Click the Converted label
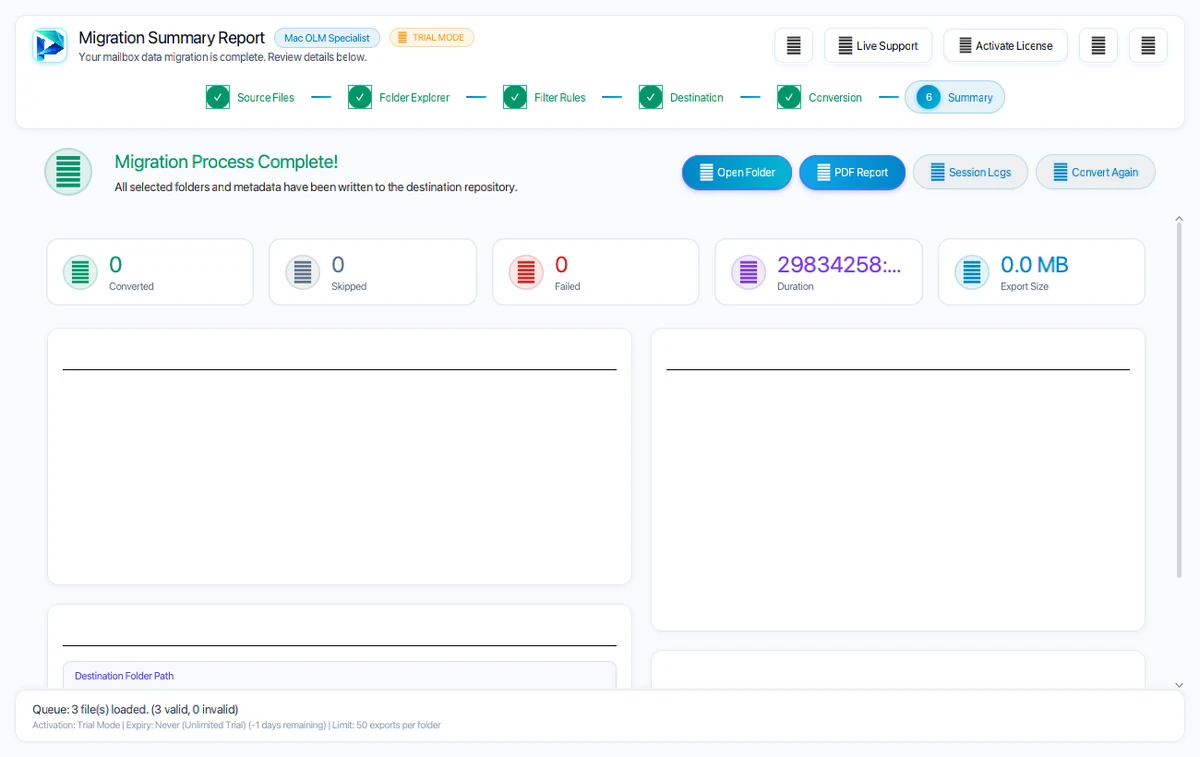 click(x=131, y=286)
